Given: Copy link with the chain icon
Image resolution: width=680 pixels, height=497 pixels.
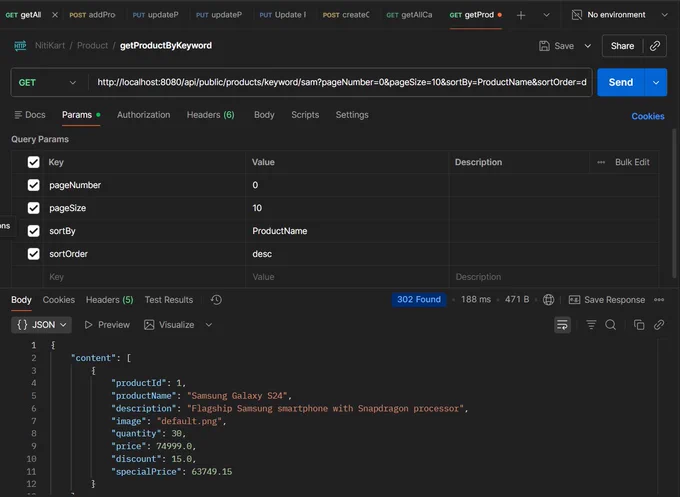Looking at the screenshot, I should click(655, 46).
